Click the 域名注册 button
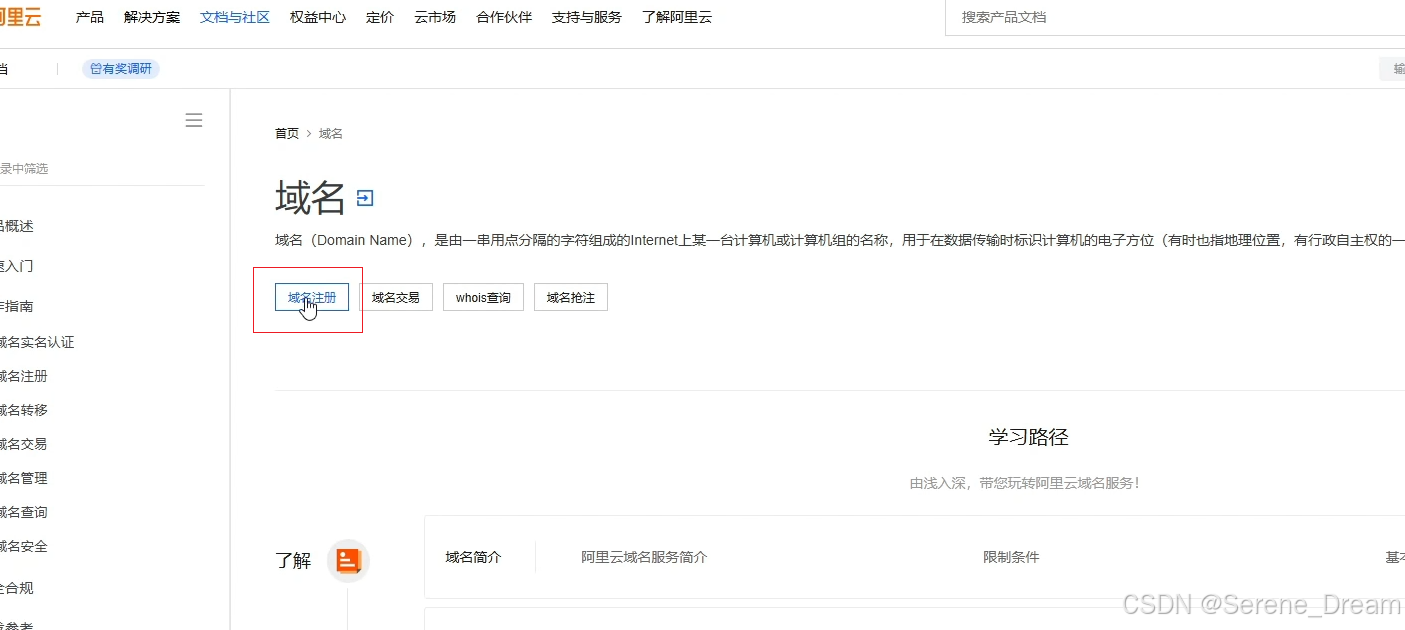The image size is (1405, 630). (x=312, y=297)
